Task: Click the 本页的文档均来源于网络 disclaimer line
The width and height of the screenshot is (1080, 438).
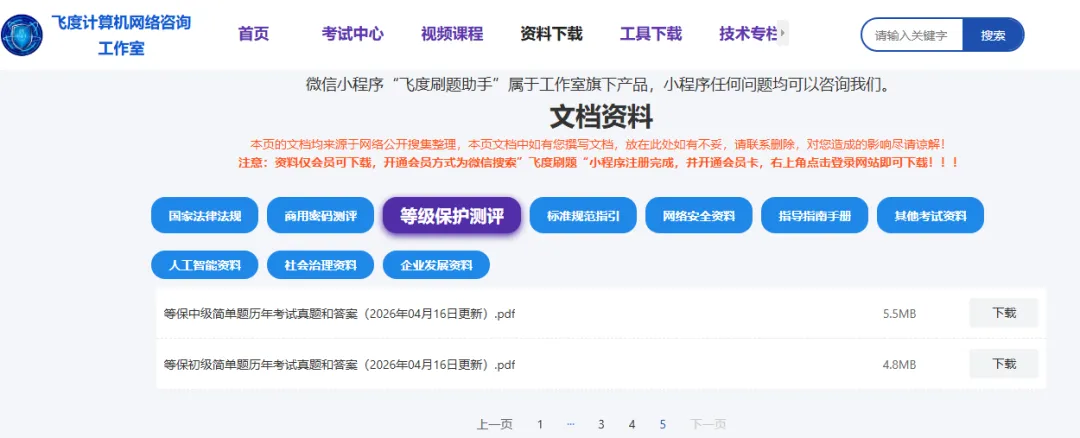Action: click(598, 145)
